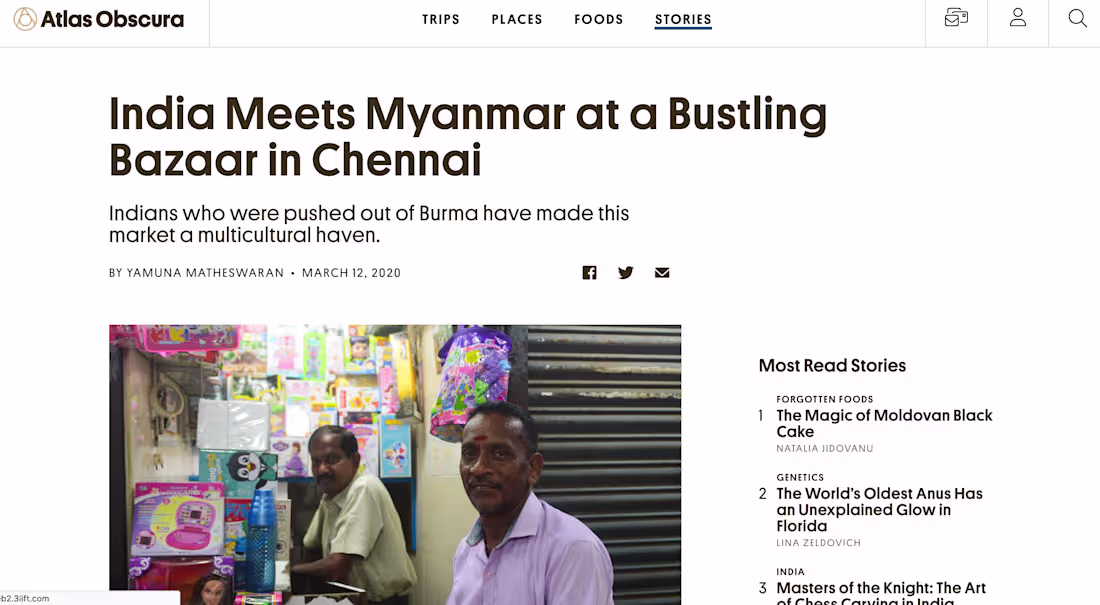
Task: Click the bazaar shopkeepers article photo
Action: 395,464
